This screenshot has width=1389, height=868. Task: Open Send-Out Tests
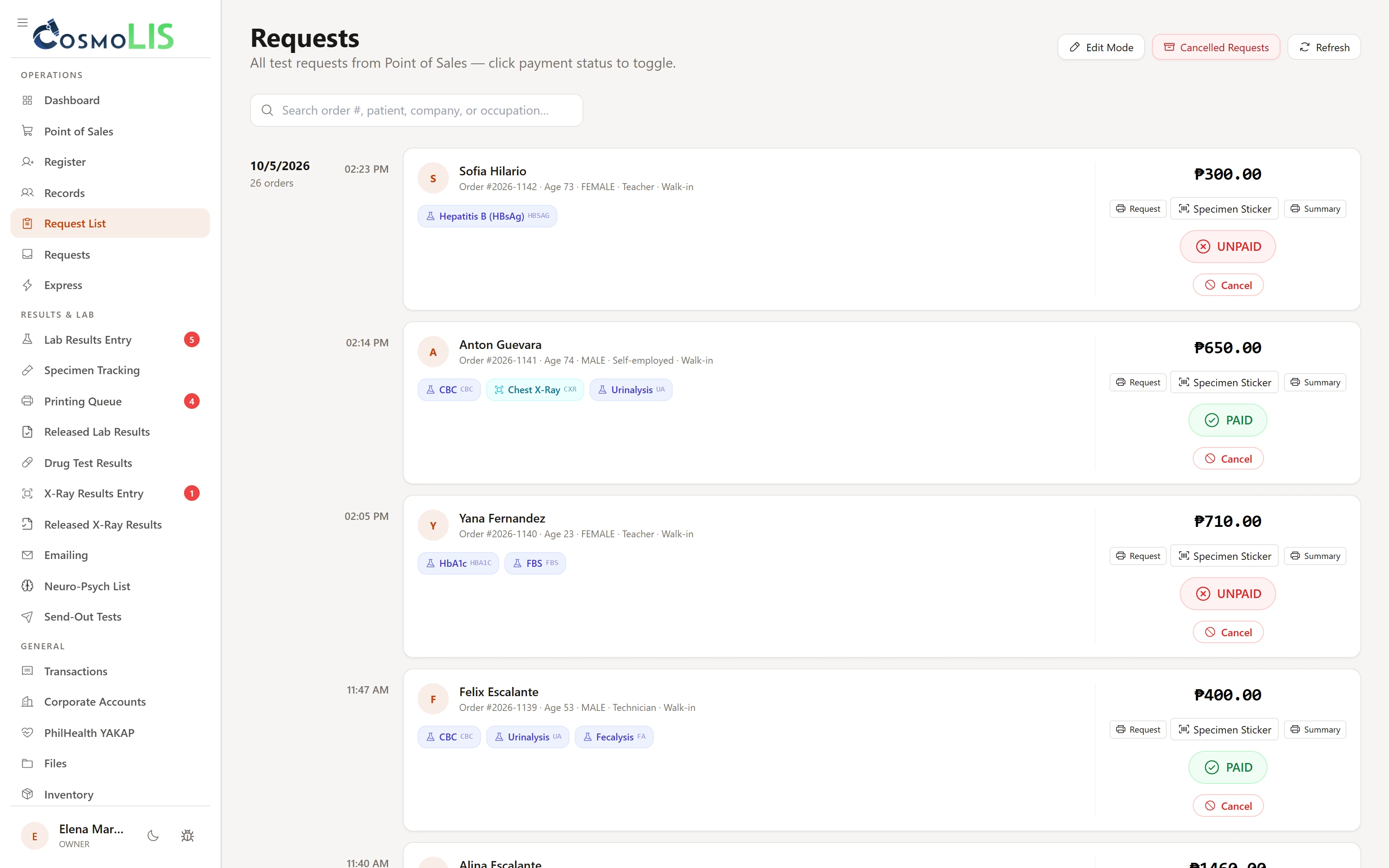click(x=110, y=617)
